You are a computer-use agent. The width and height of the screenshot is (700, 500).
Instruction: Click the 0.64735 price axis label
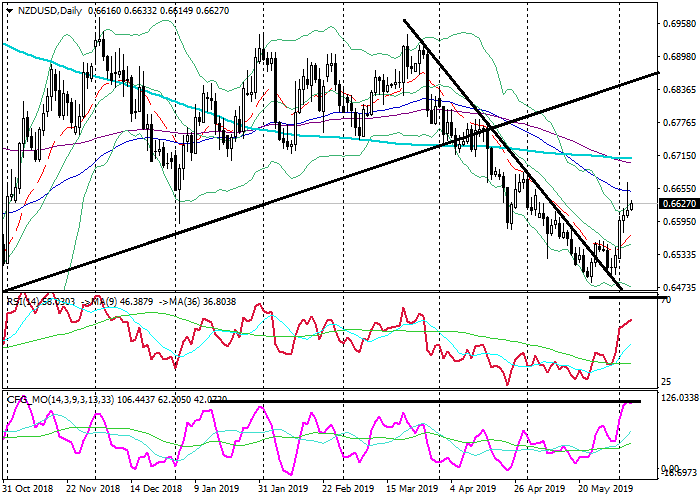pos(679,287)
